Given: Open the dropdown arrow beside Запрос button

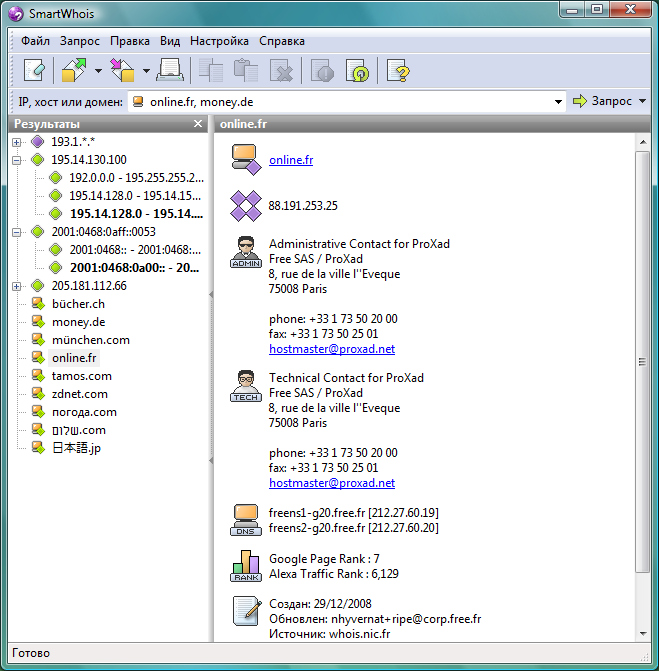Looking at the screenshot, I should [x=642, y=101].
